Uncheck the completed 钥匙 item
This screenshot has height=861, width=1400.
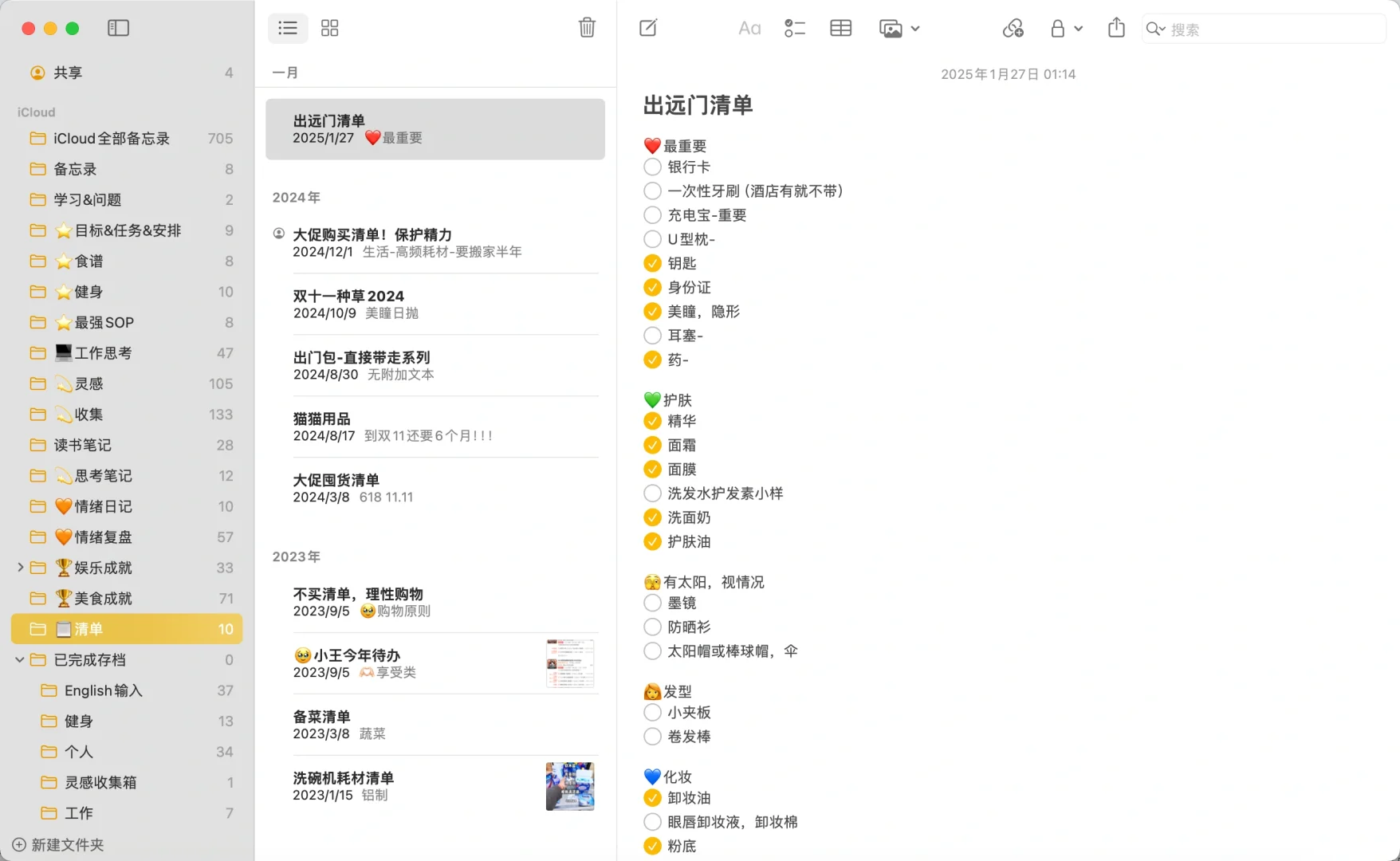click(651, 263)
